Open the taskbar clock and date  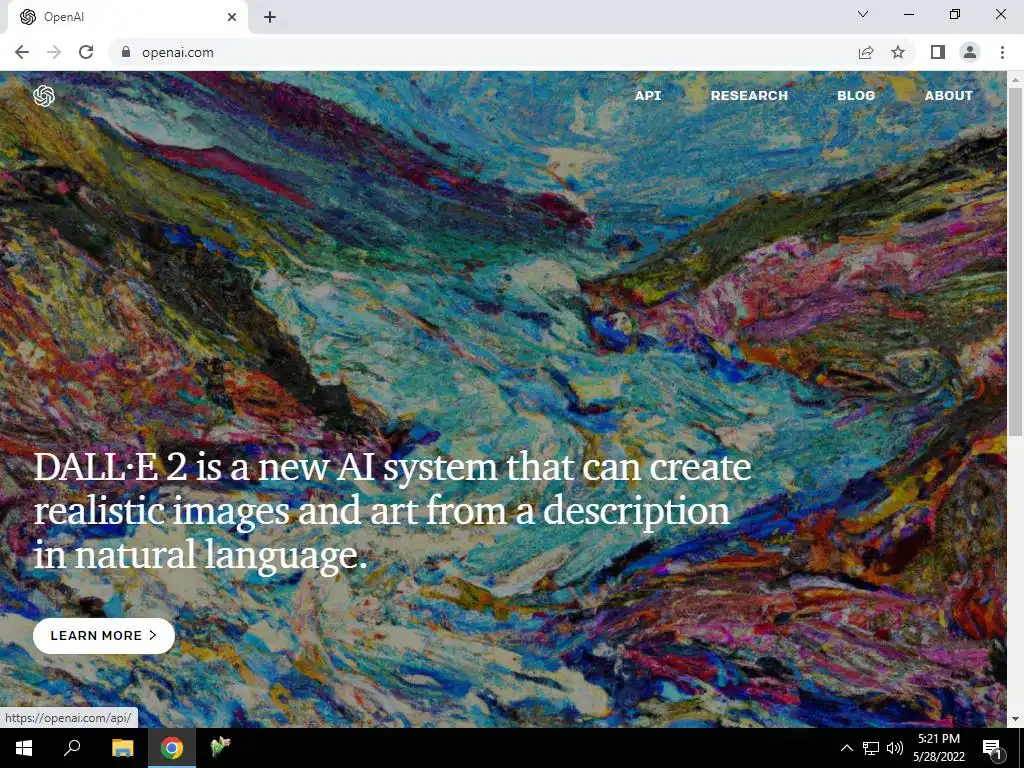[x=938, y=748]
